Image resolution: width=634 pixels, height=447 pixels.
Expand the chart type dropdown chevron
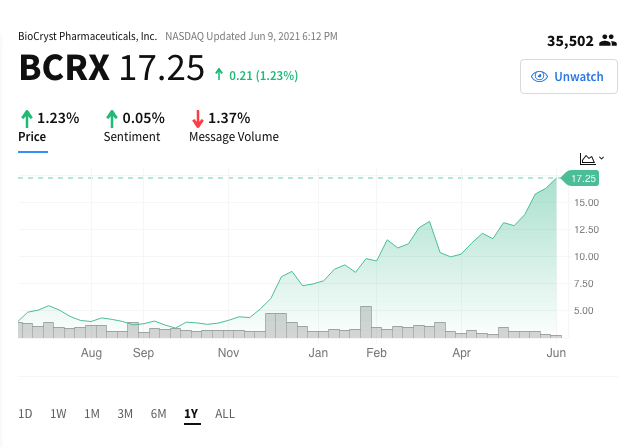coord(602,158)
